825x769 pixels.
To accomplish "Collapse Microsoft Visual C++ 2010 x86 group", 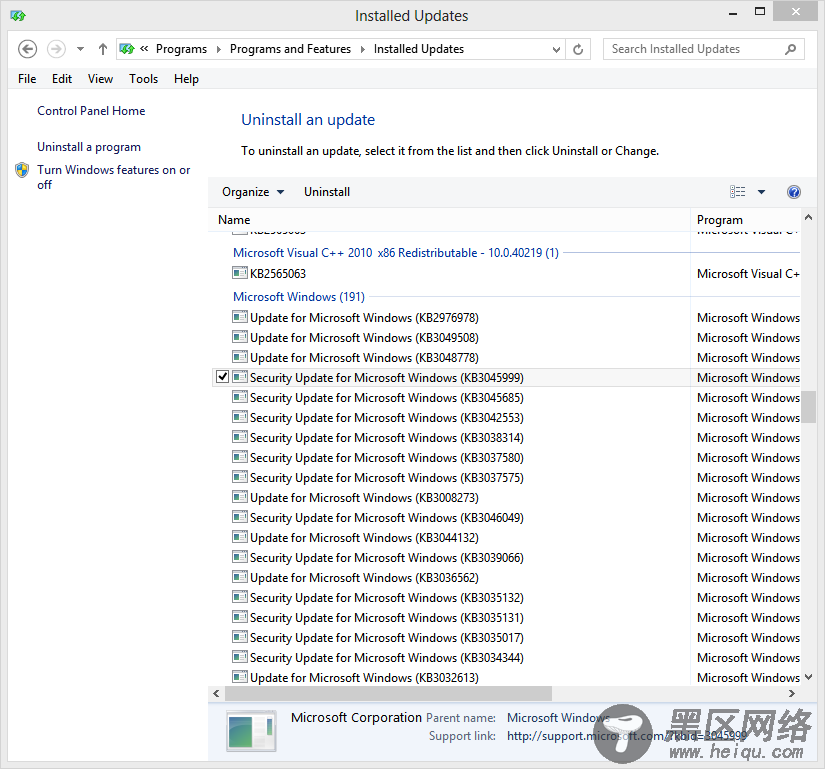I will point(396,253).
